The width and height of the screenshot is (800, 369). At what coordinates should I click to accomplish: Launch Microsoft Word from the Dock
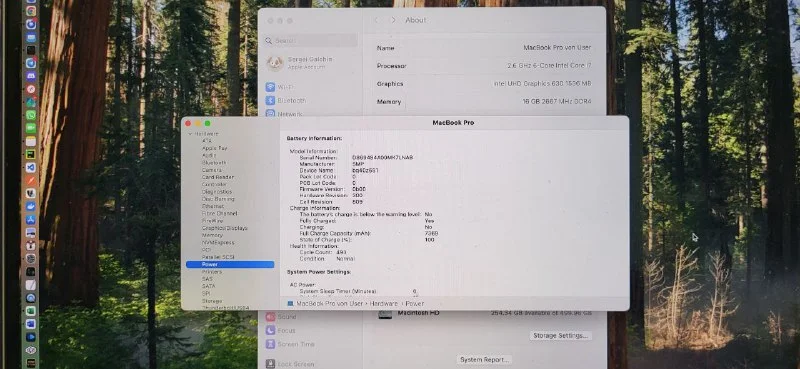(31, 324)
